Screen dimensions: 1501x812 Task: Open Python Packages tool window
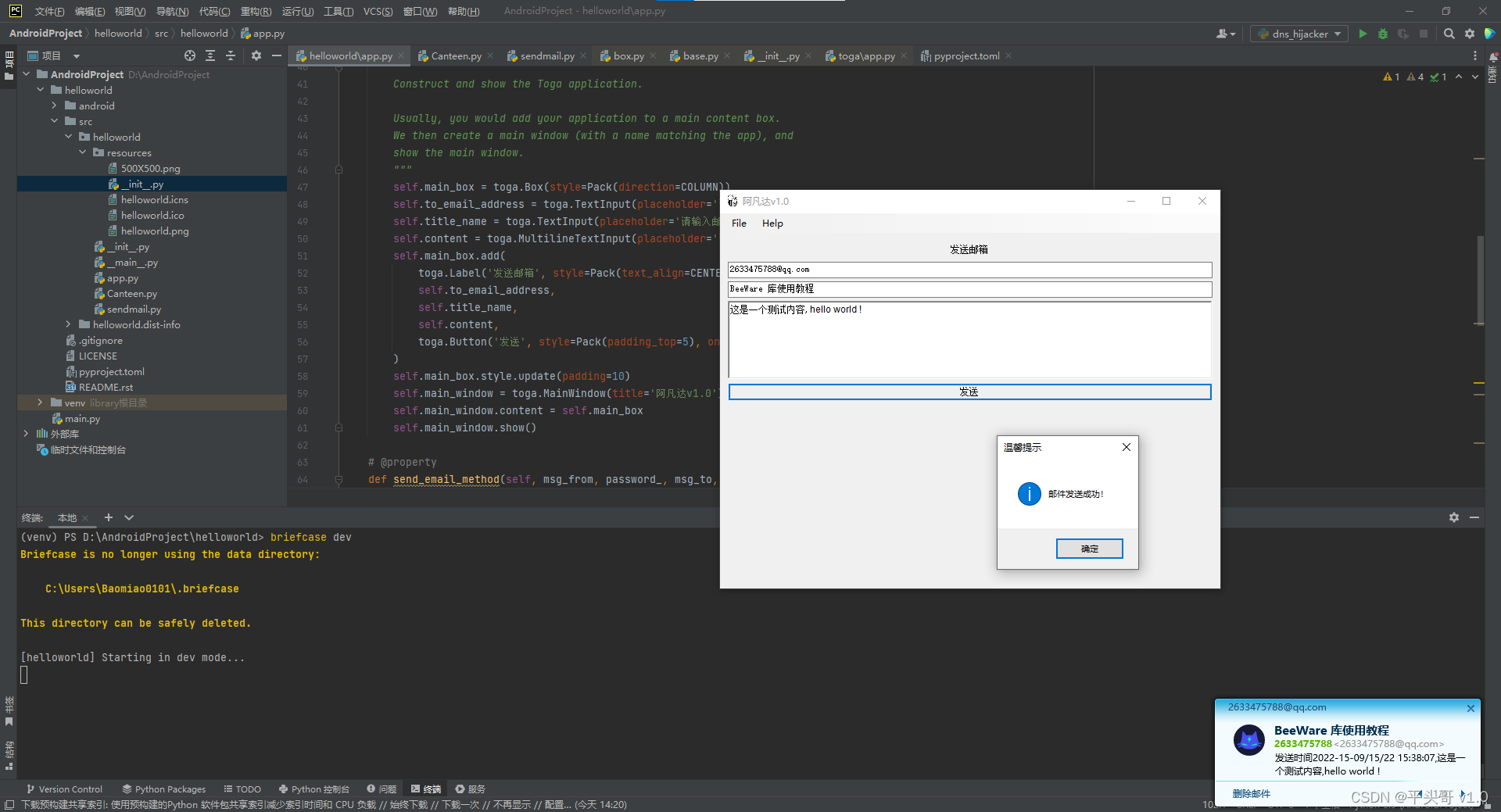(x=163, y=789)
